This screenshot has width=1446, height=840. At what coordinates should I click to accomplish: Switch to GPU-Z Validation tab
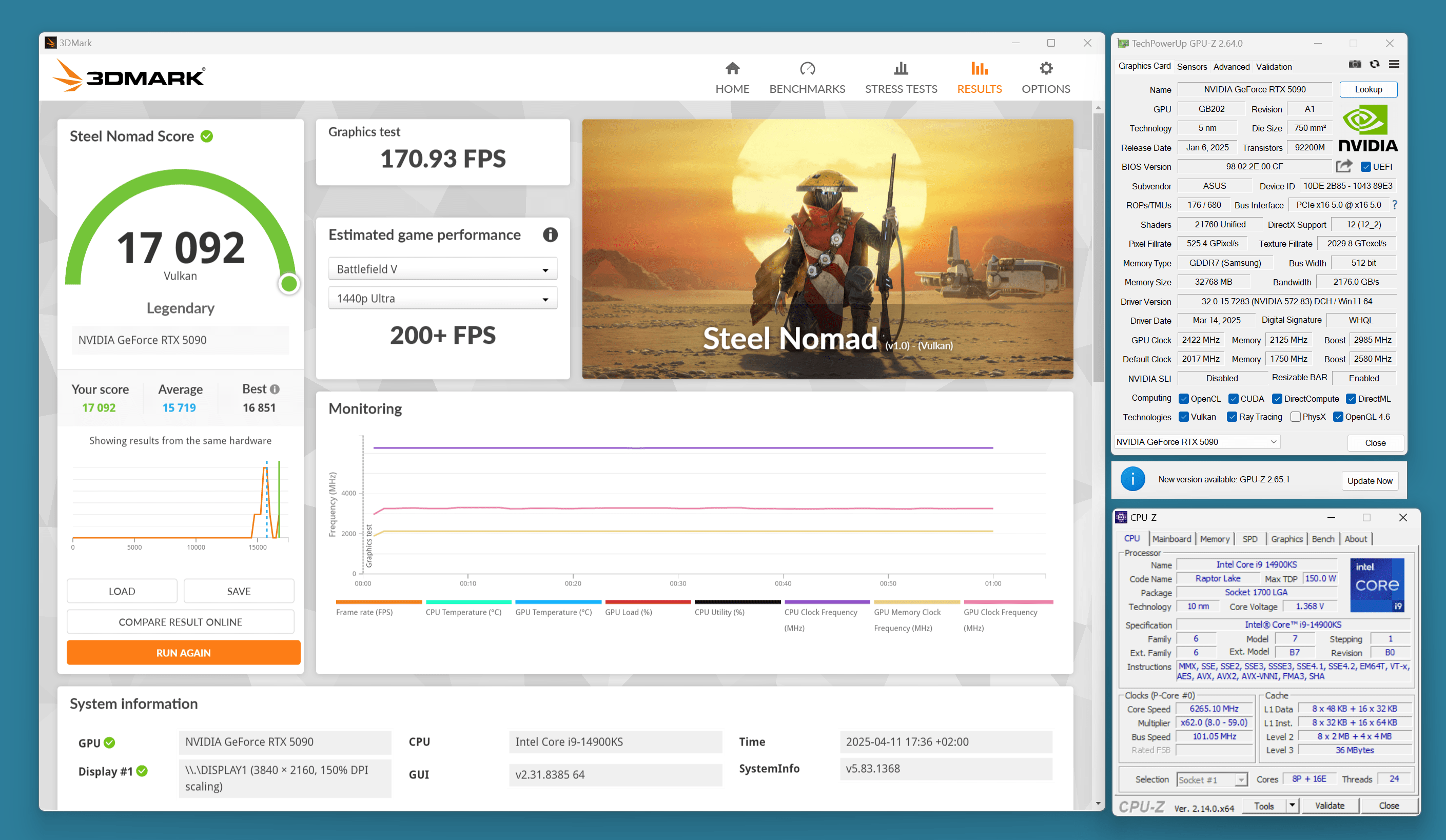[x=1273, y=67]
